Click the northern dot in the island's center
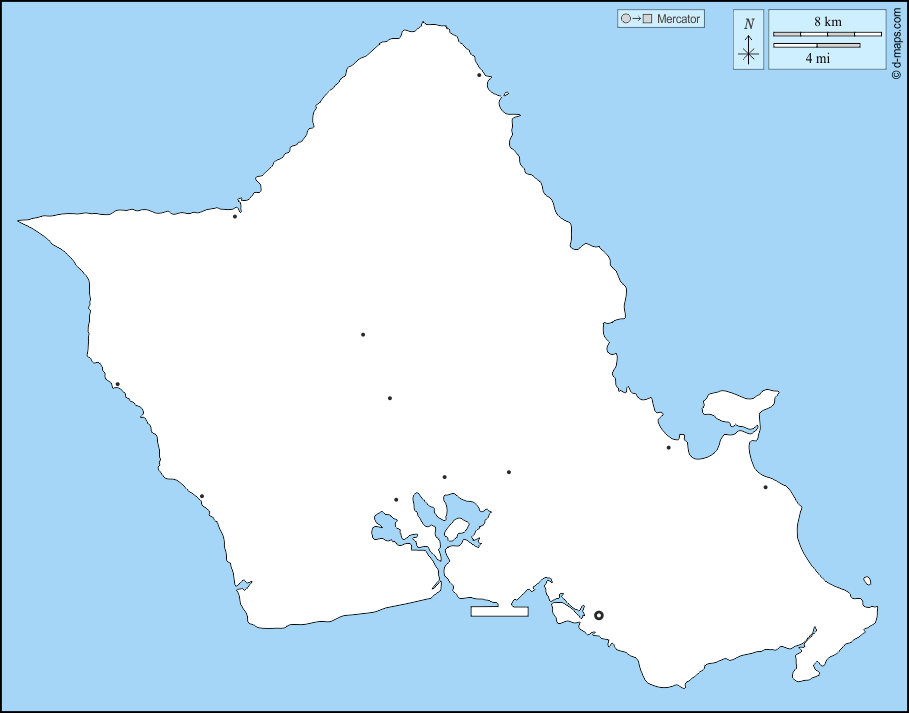 pos(363,335)
